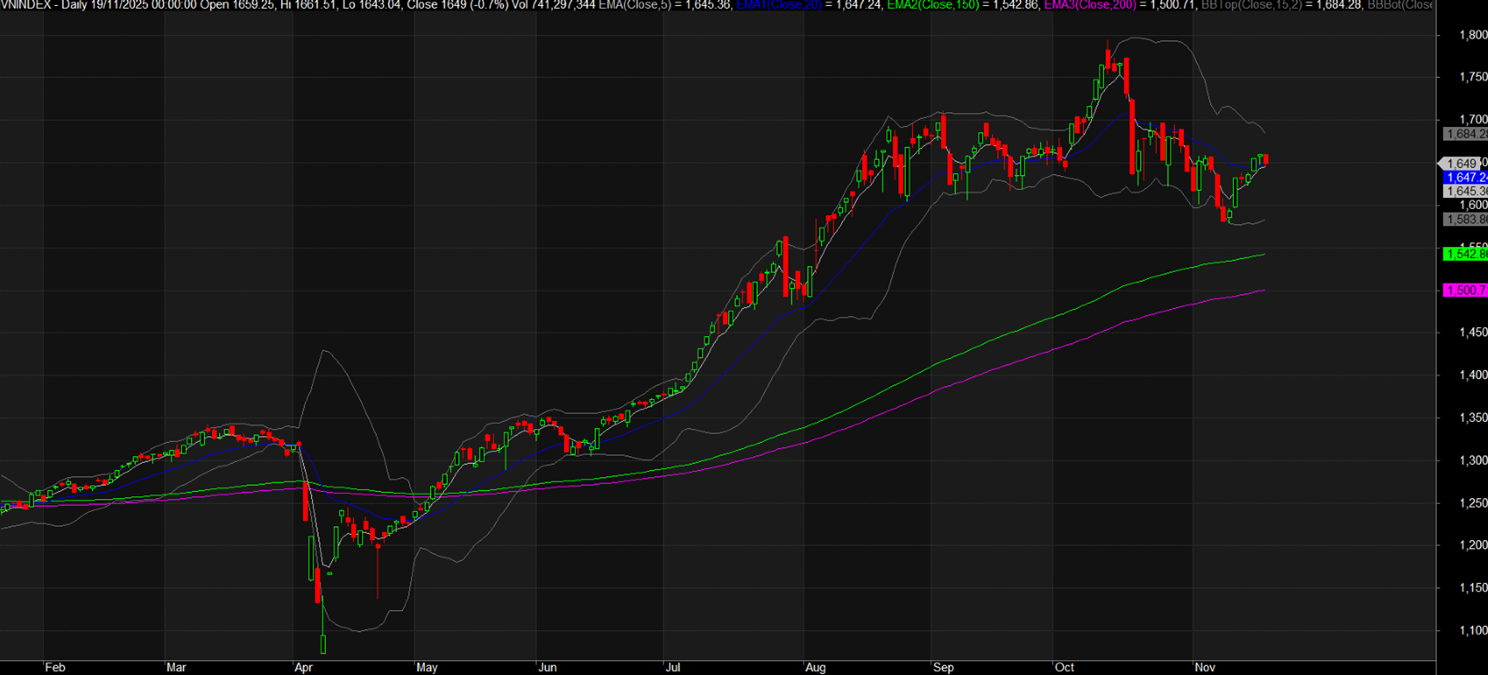Image resolution: width=1488 pixels, height=675 pixels.
Task: Click the green 1,542.86 price axis tag
Action: [x=1464, y=255]
